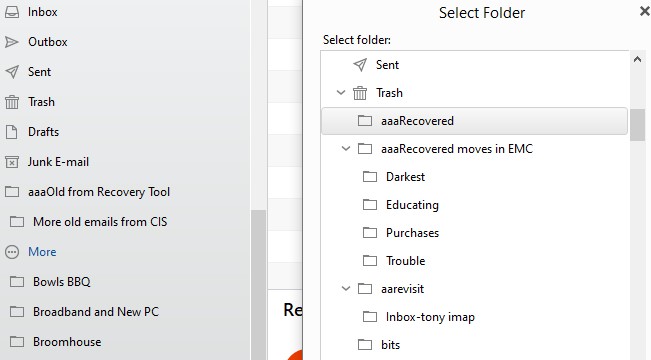Image resolution: width=651 pixels, height=360 pixels.
Task: Select the aaaRecovered folder in dialog
Action: click(x=474, y=121)
